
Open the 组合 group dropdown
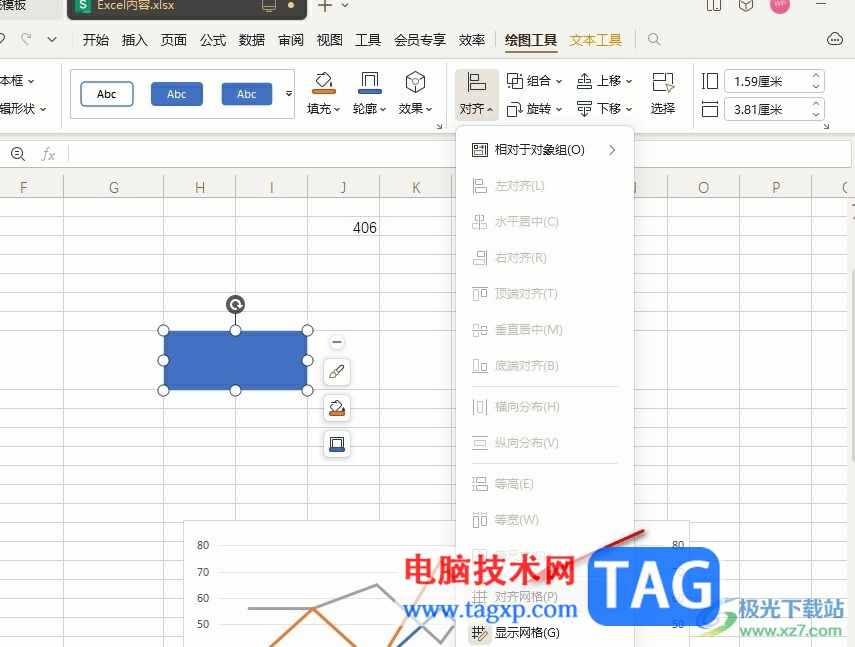click(x=534, y=81)
